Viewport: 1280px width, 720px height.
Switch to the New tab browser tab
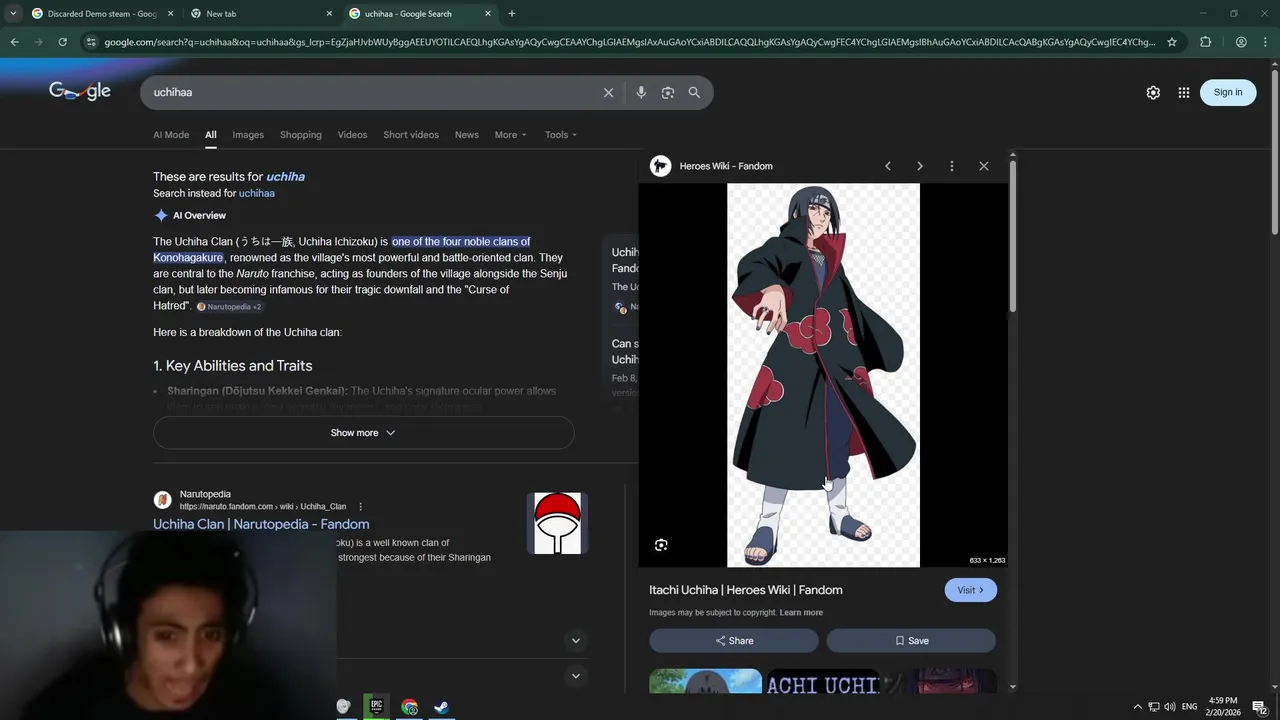pyautogui.click(x=260, y=14)
